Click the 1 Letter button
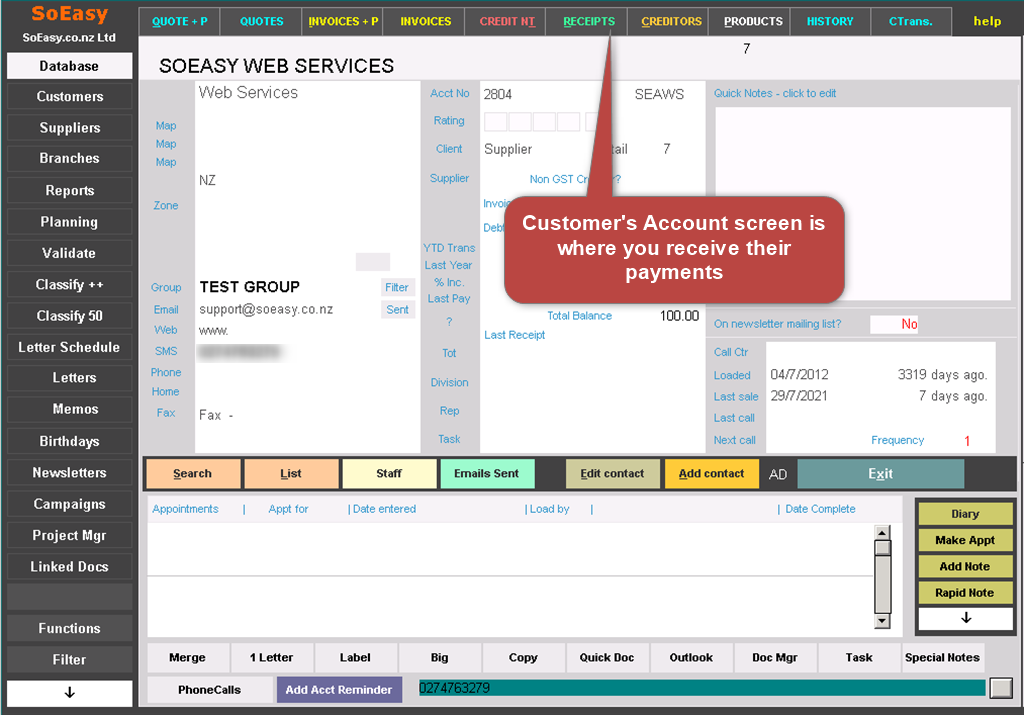This screenshot has height=715, width=1024. pos(272,658)
